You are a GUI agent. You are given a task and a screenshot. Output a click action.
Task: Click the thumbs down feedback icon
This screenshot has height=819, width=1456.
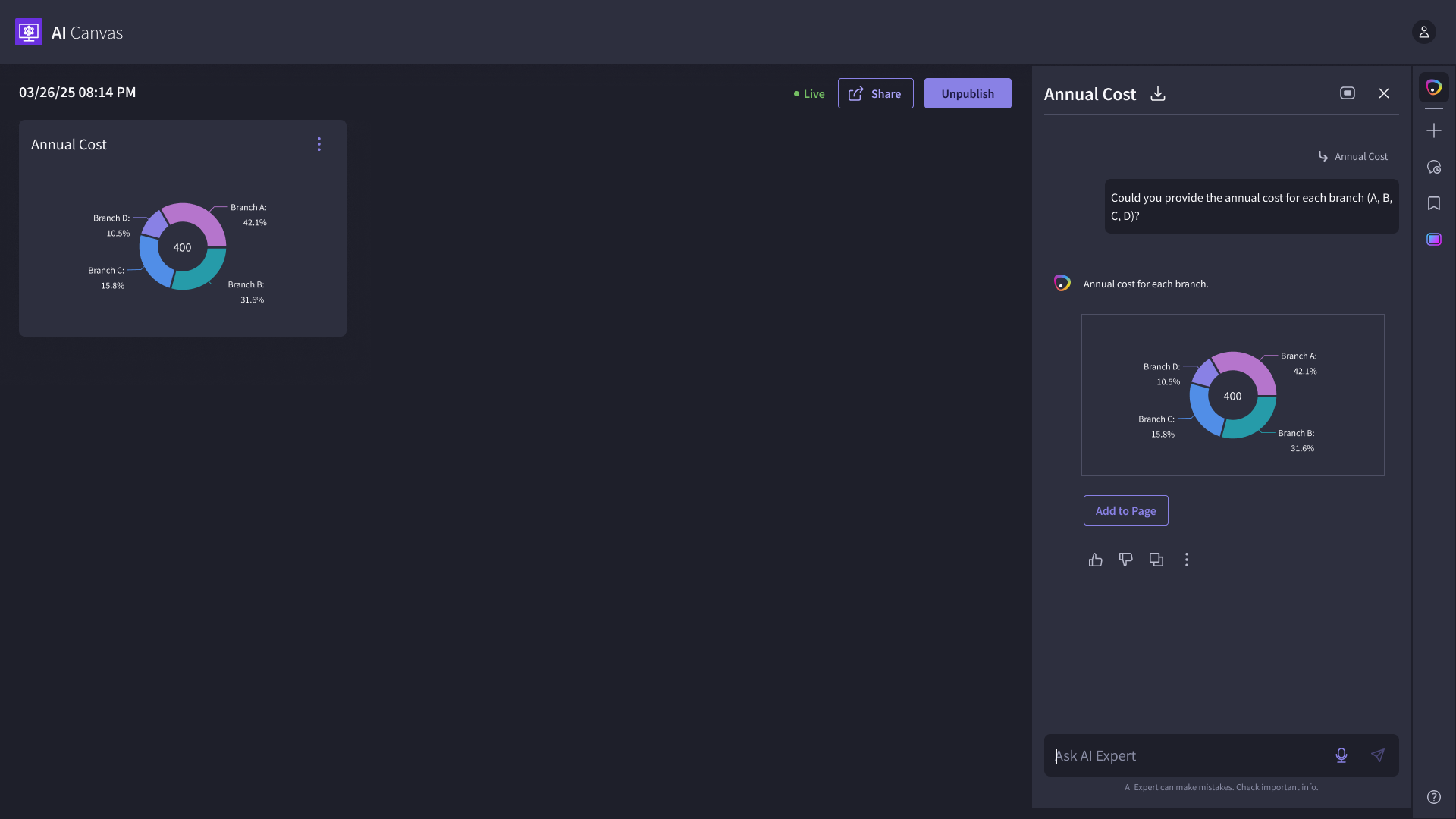(1125, 560)
